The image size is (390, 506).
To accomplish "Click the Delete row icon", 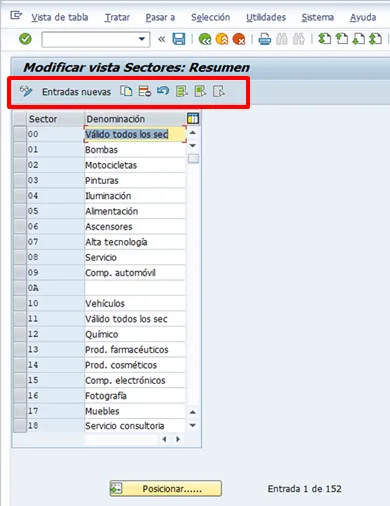I will pyautogui.click(x=145, y=91).
